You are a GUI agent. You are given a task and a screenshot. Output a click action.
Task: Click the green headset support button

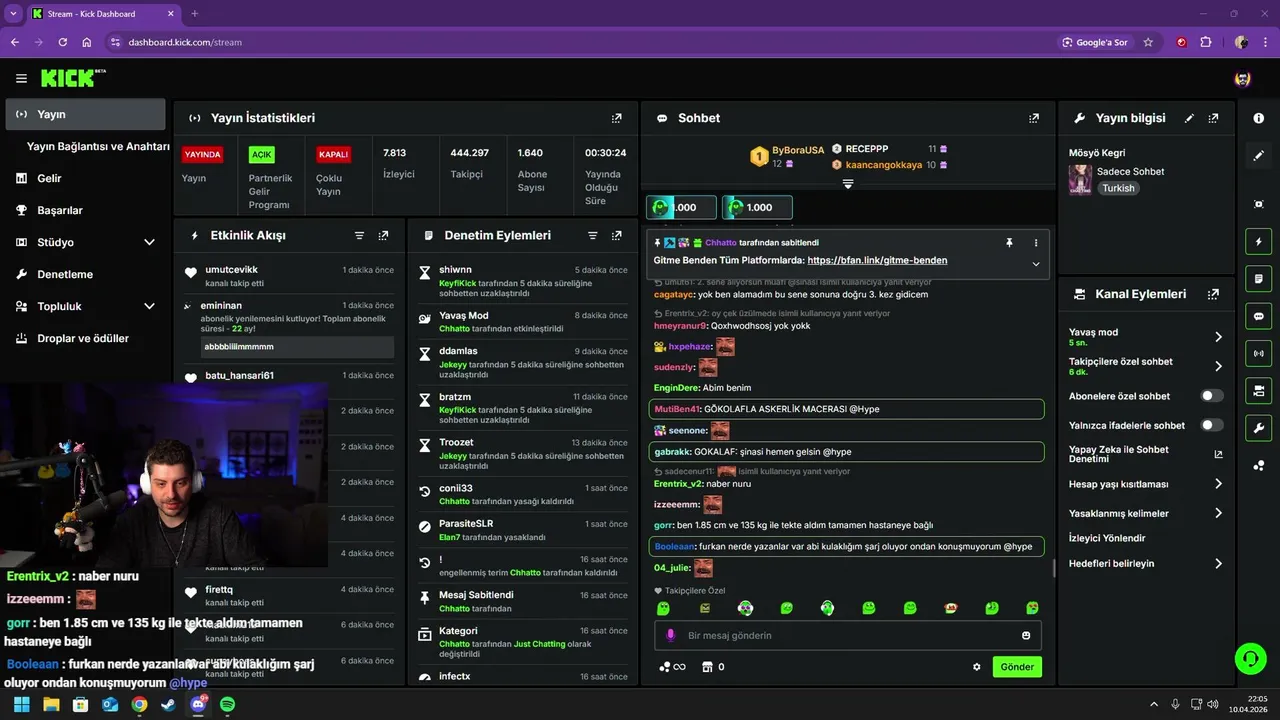tap(1250, 658)
